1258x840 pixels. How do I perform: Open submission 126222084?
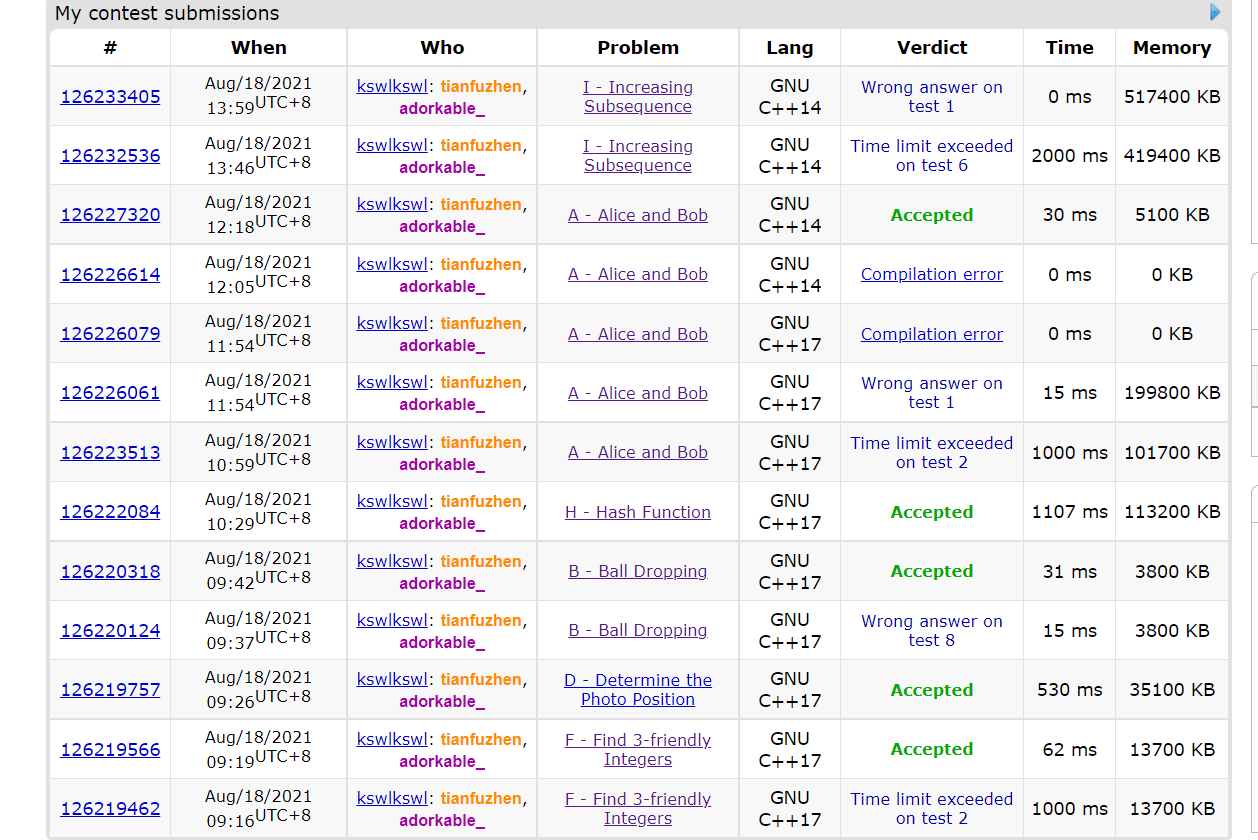pos(110,512)
